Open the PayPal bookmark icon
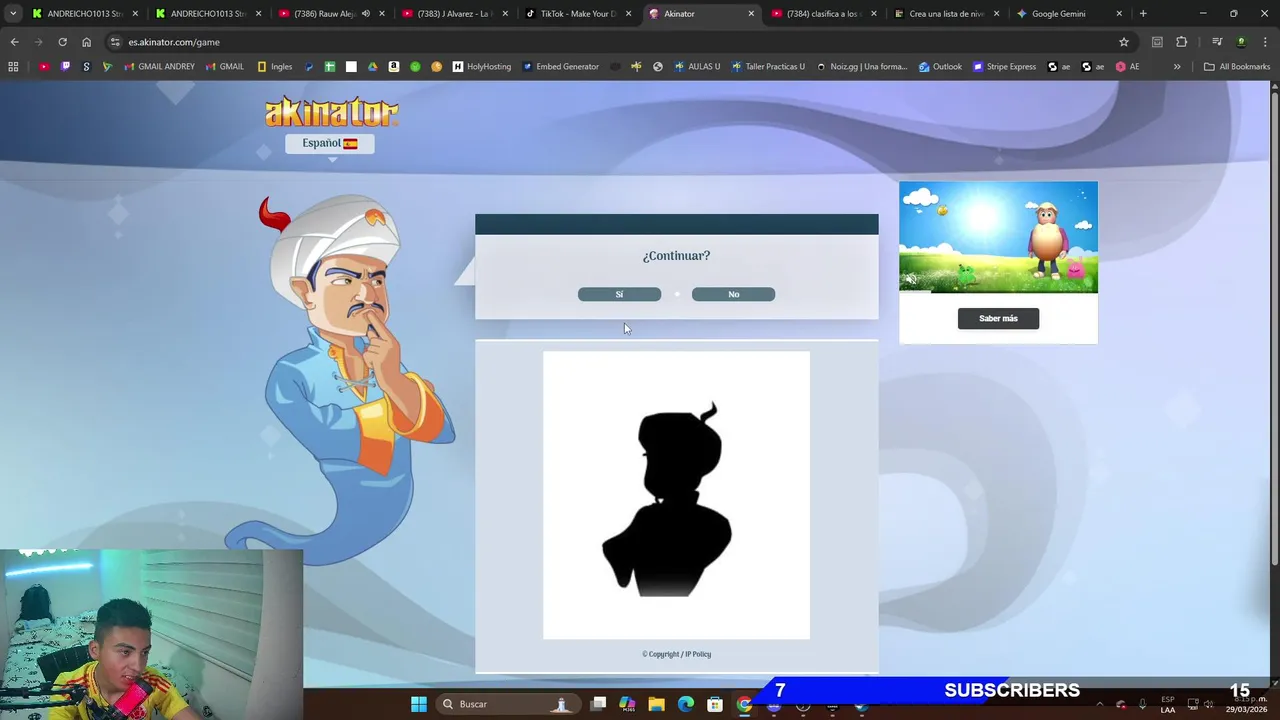Screen dimensions: 1280x720 [309, 67]
